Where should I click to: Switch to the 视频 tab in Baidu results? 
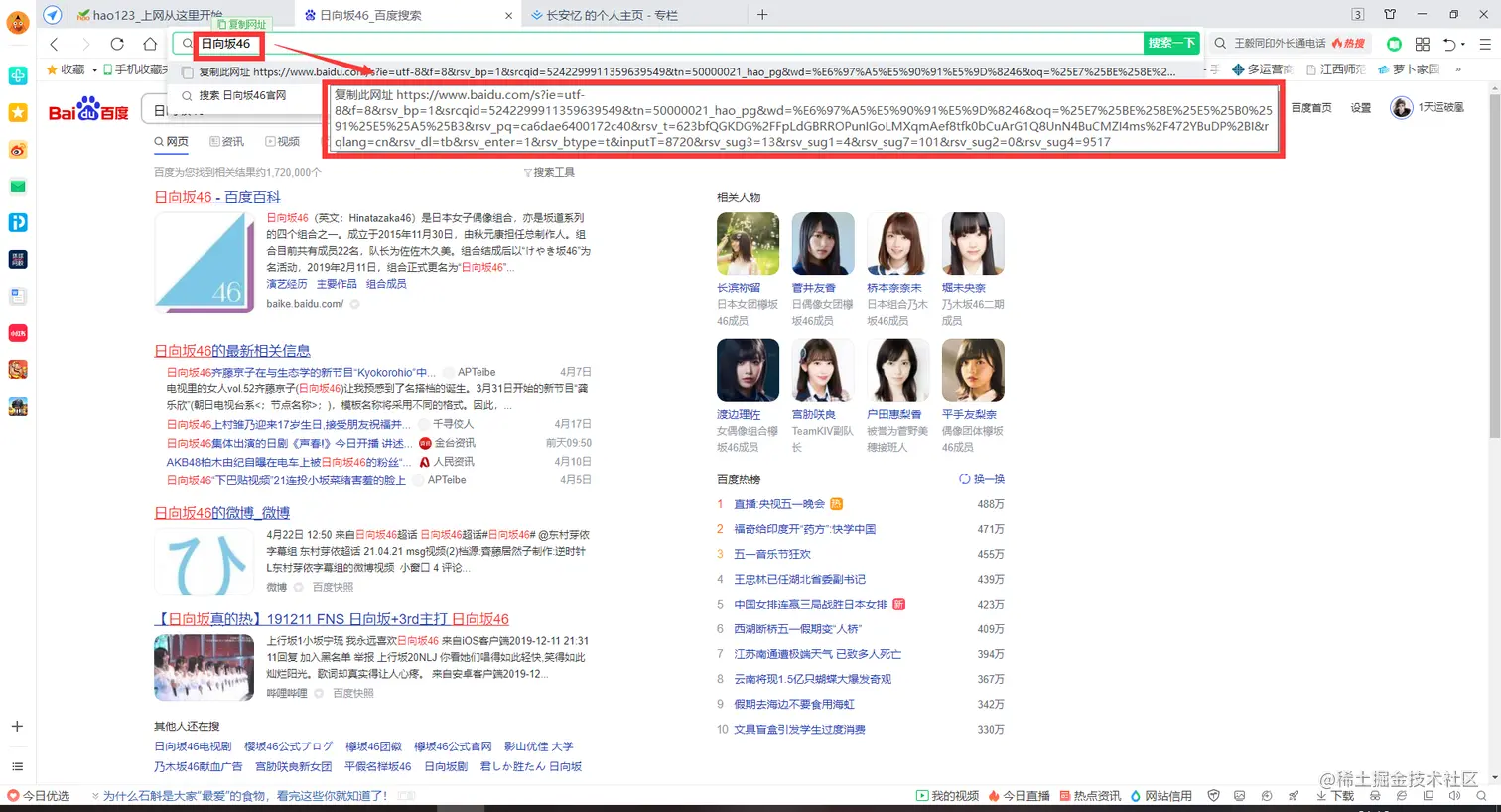pyautogui.click(x=284, y=140)
